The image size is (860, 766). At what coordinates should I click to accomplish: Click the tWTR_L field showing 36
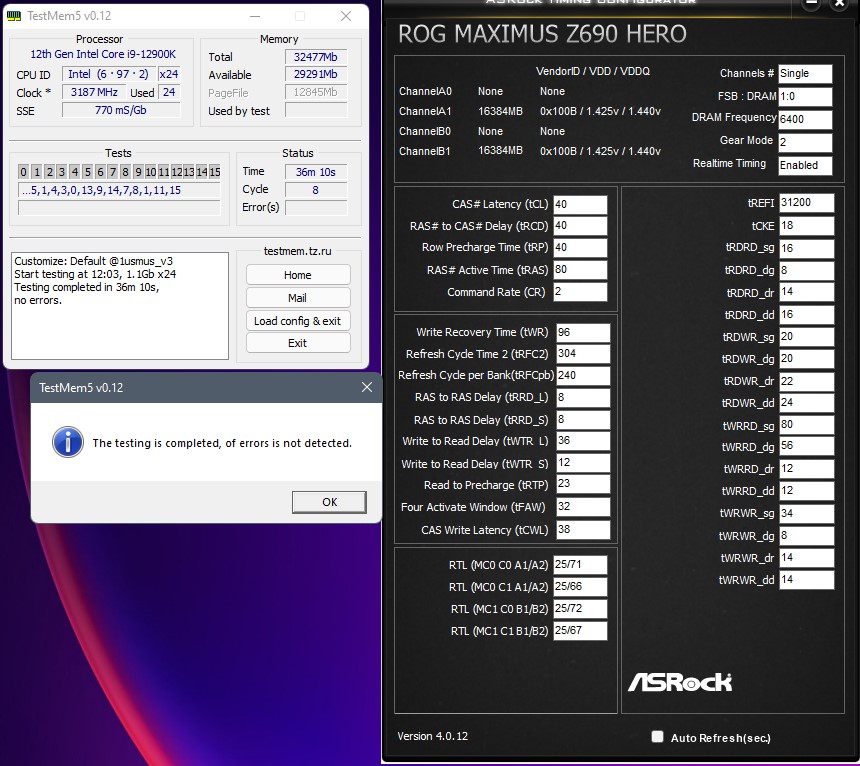tap(583, 441)
